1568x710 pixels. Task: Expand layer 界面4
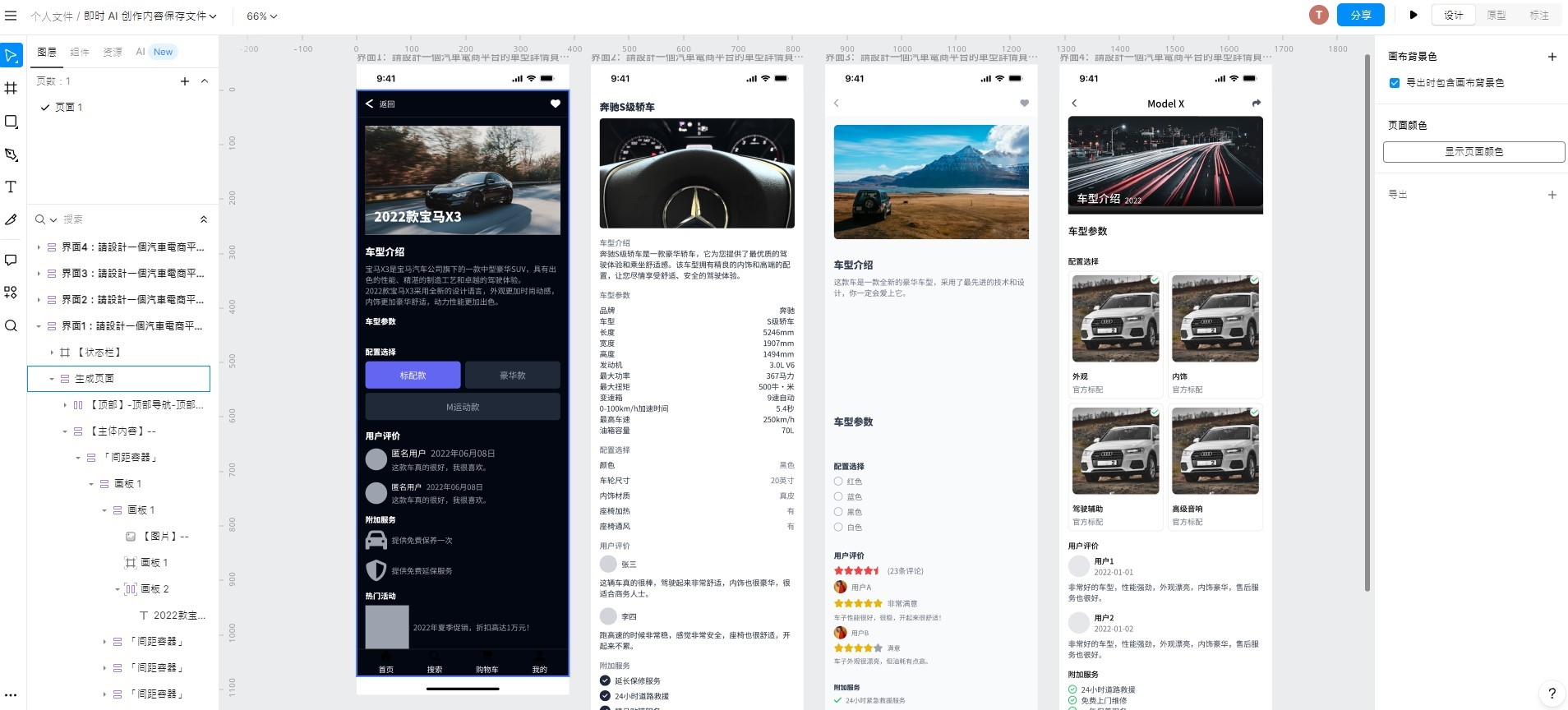pyautogui.click(x=39, y=247)
